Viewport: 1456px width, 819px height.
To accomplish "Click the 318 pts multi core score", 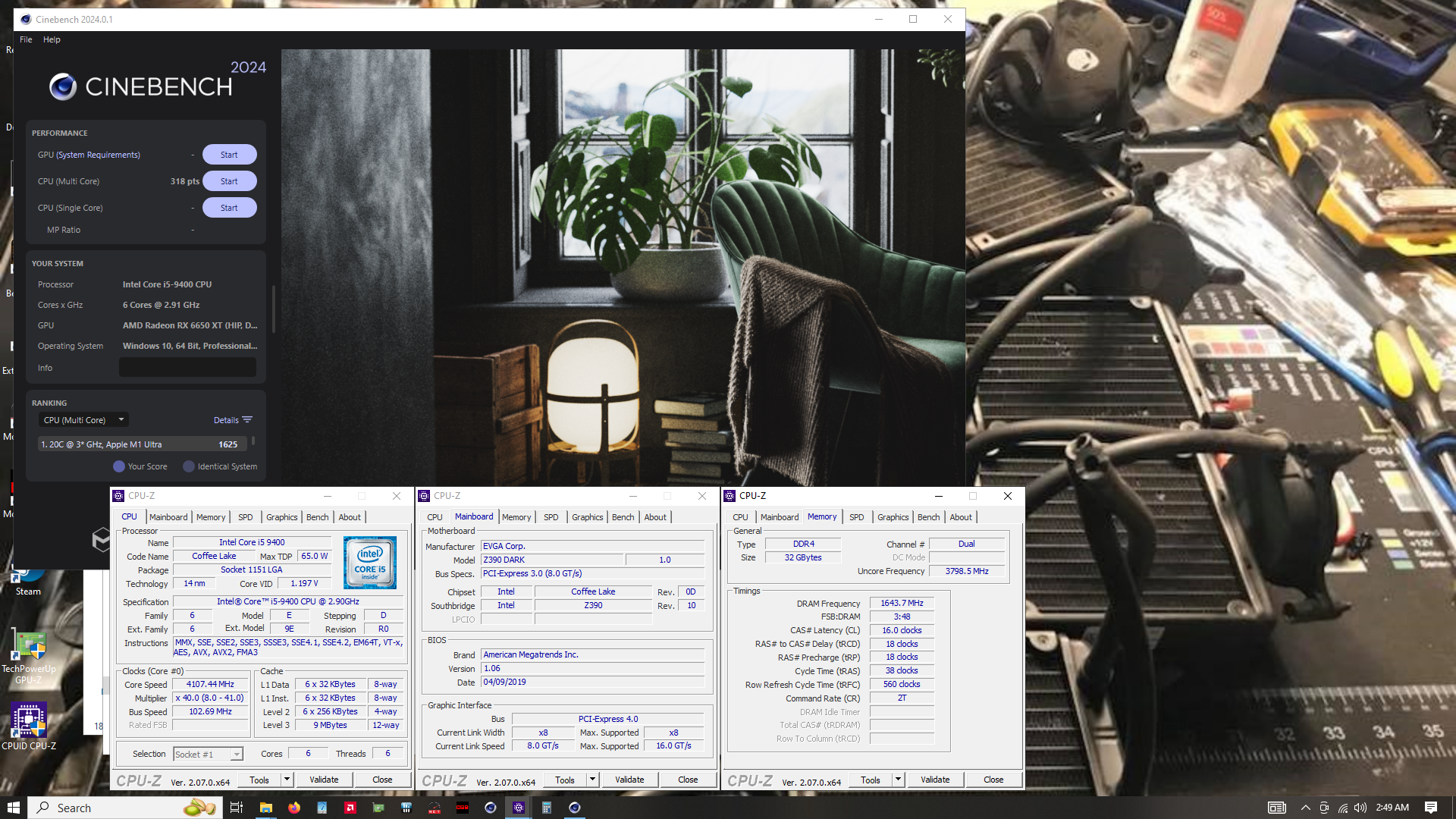I will [x=185, y=181].
